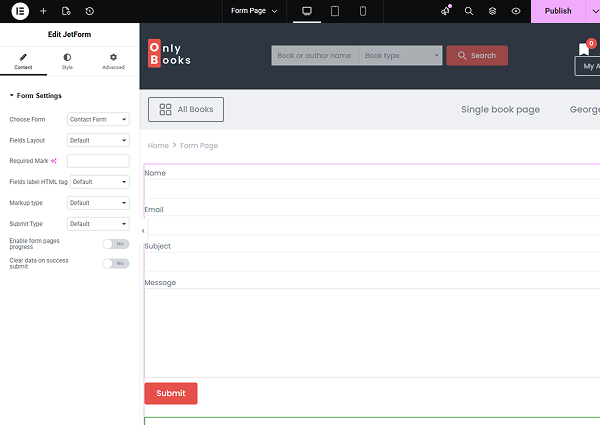Switch to mobile preview mode

click(x=363, y=11)
